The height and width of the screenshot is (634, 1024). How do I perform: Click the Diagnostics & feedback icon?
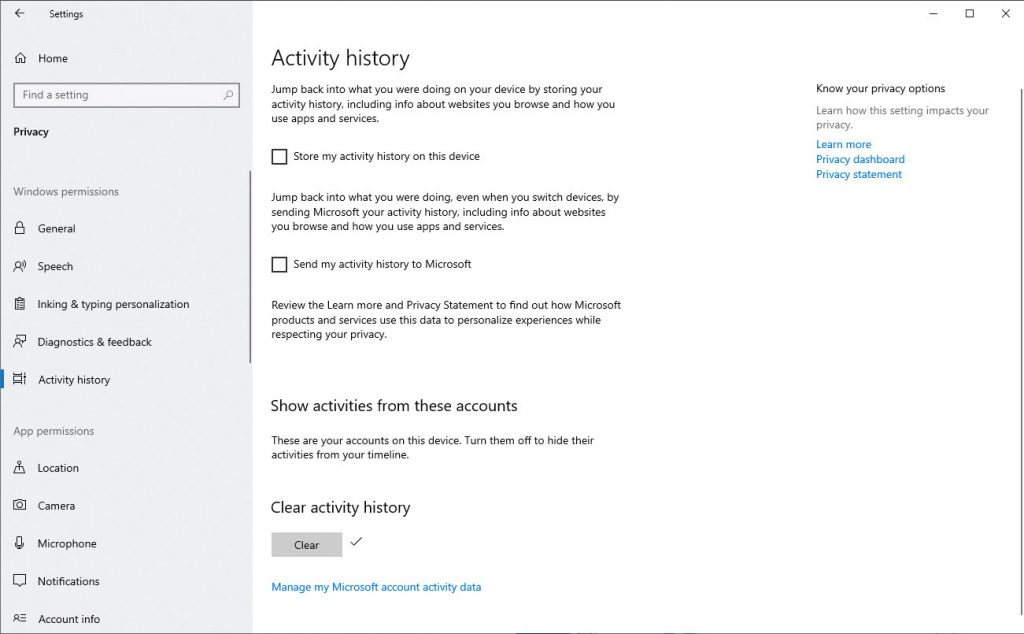20,341
